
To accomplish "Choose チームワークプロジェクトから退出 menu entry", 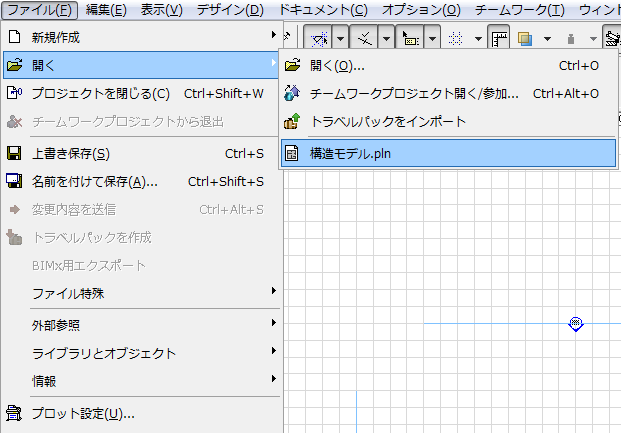I will [x=141, y=121].
